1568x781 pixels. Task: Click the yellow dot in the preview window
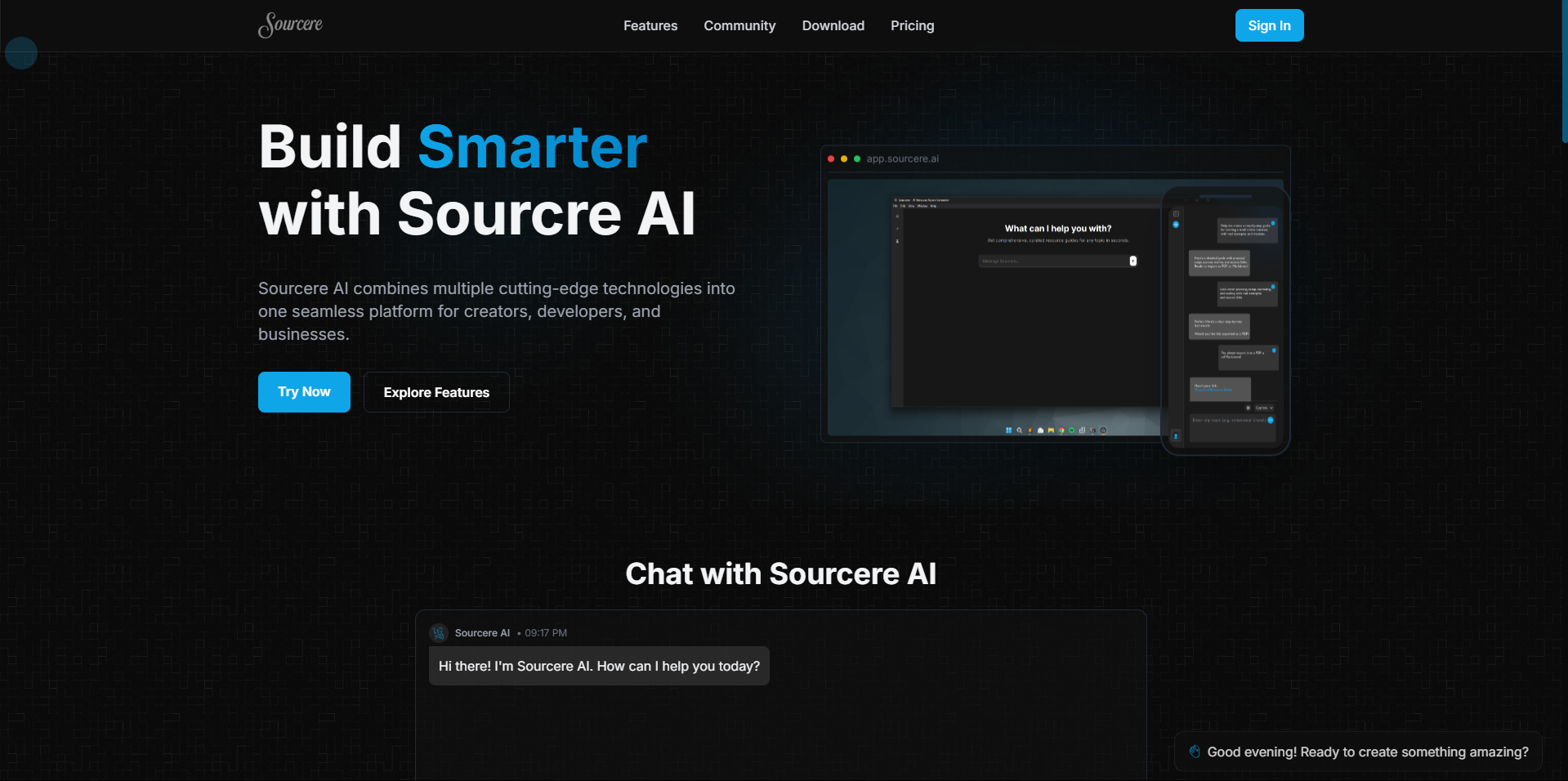pos(844,158)
